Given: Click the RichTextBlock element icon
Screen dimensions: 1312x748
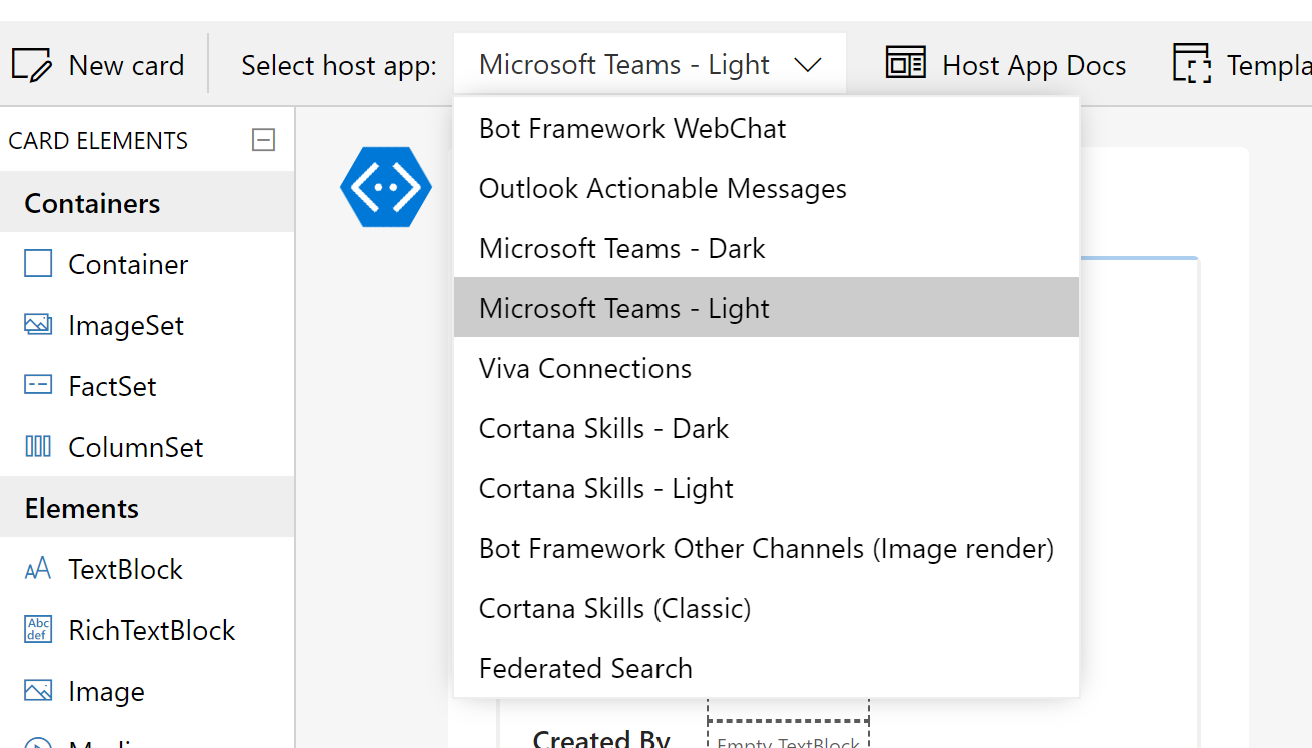Looking at the screenshot, I should pyautogui.click(x=37, y=629).
